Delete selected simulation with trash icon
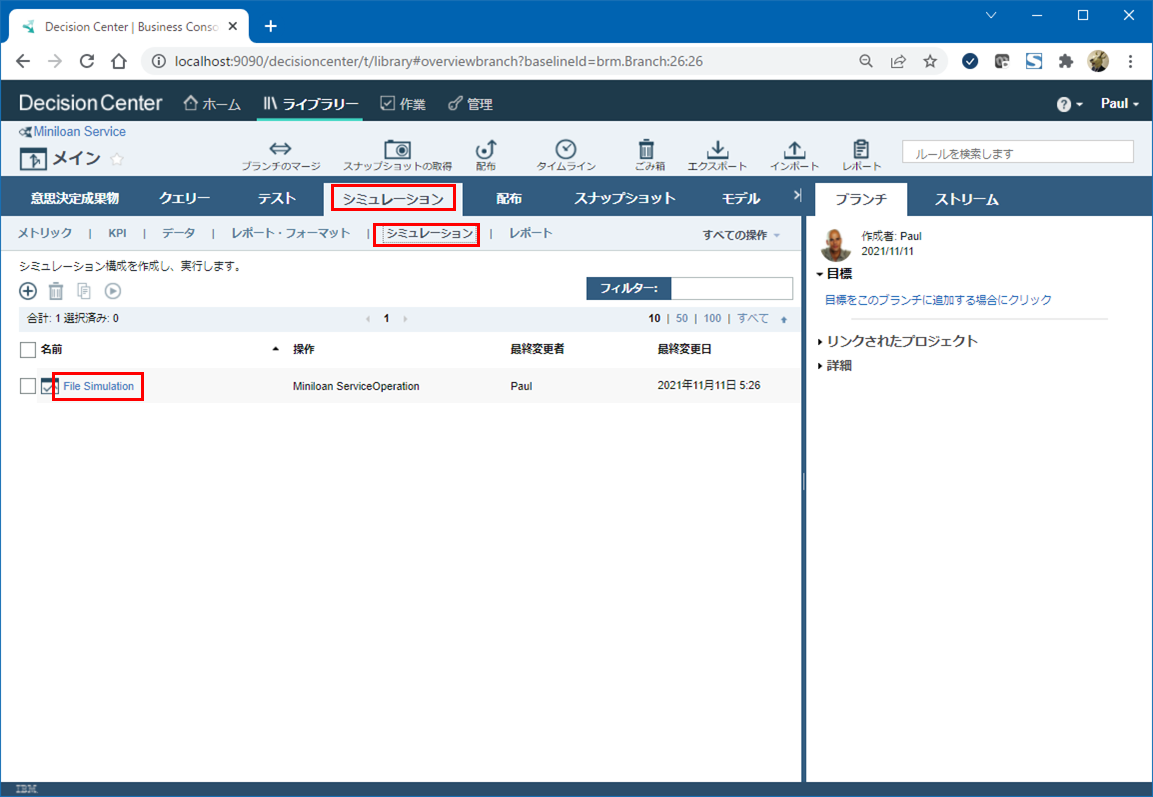 56,291
